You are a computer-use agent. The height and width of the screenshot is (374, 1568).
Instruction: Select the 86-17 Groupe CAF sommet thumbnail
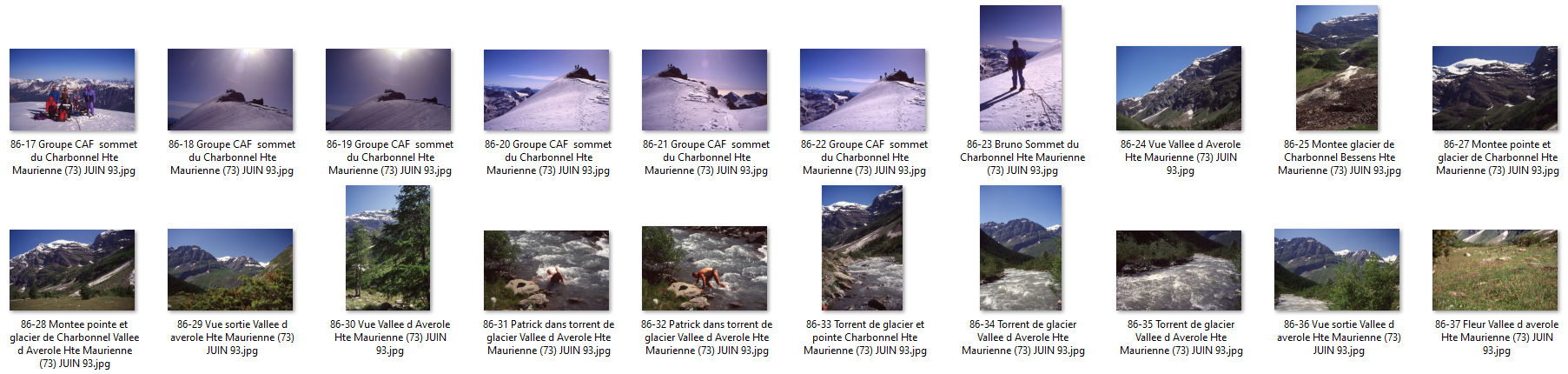72,90
